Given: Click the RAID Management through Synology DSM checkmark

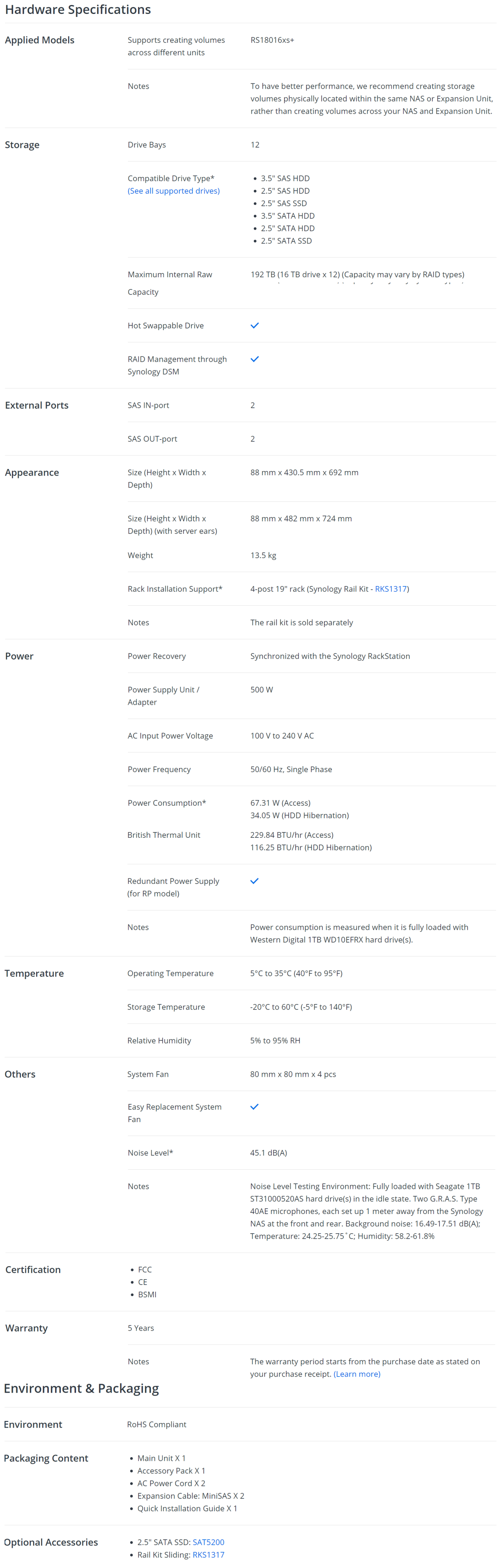Looking at the screenshot, I should coord(255,359).
